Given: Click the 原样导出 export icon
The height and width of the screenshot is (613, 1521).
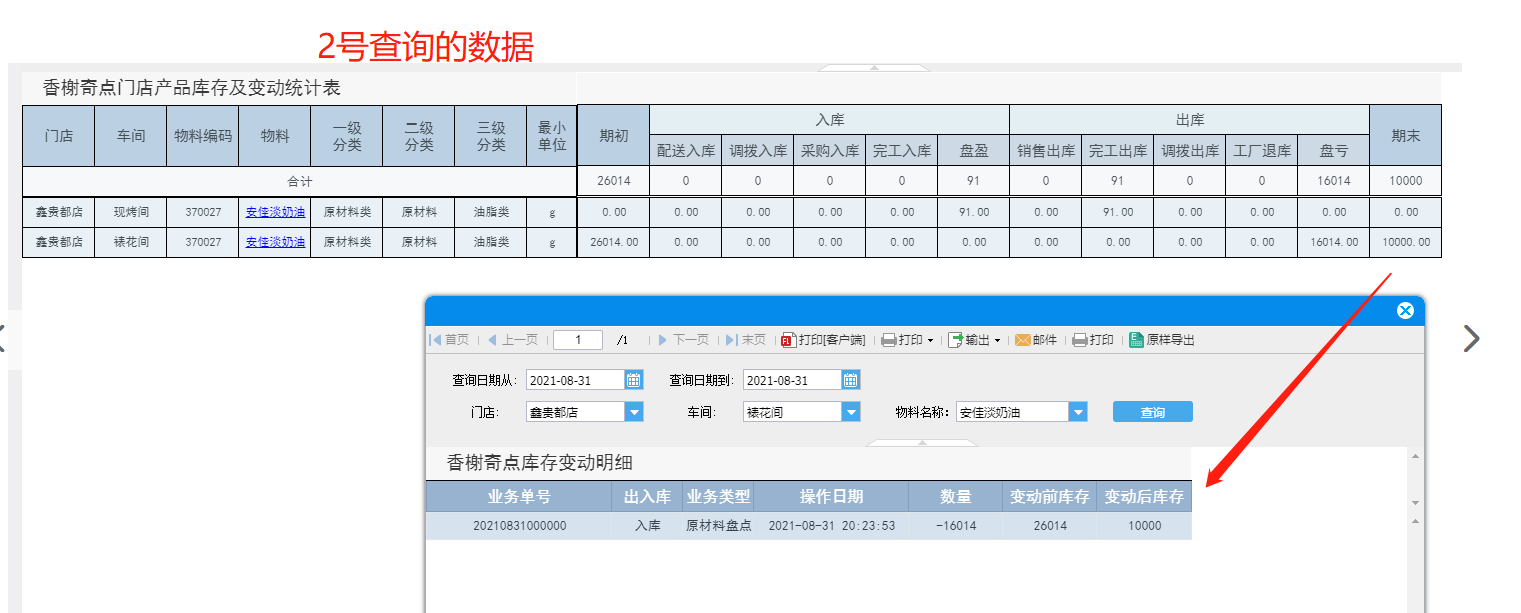Looking at the screenshot, I should click(1136, 340).
